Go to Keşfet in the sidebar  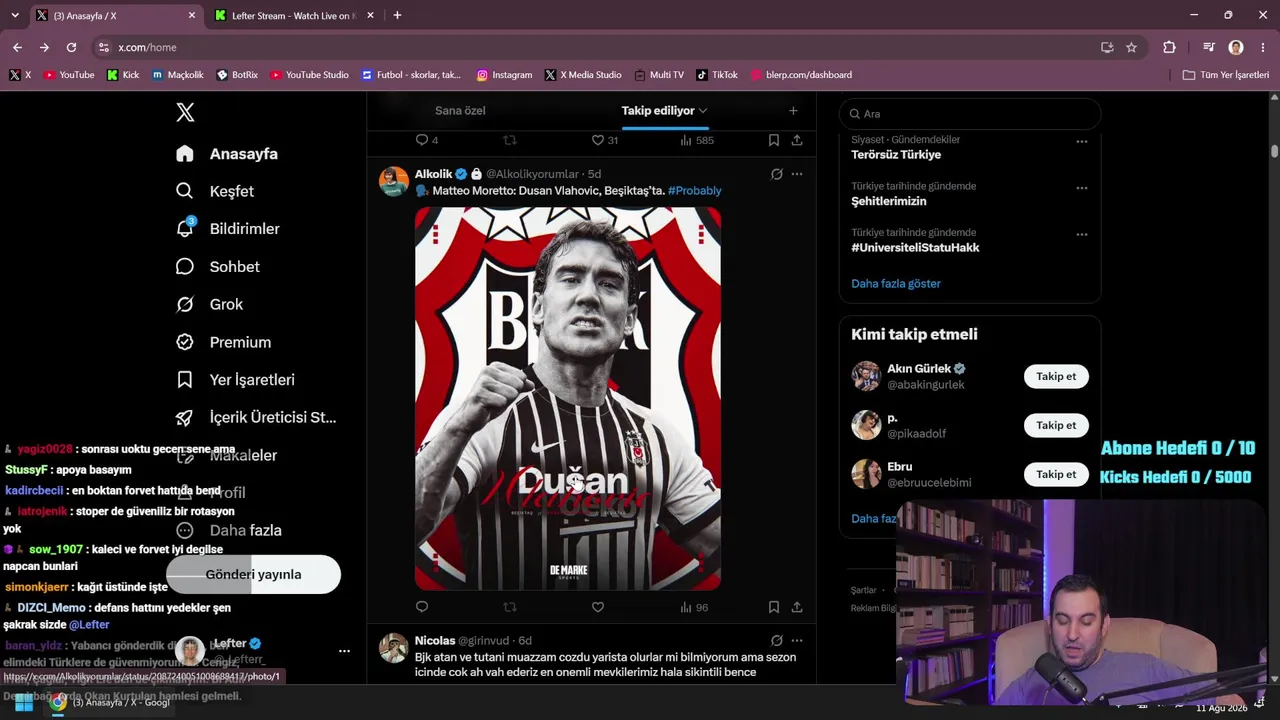coord(215,191)
